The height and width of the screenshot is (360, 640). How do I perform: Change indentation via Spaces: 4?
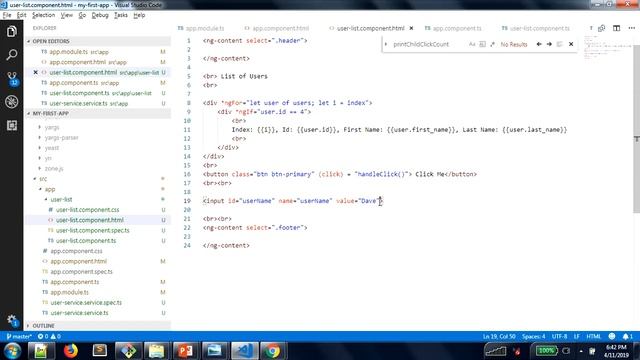(533, 336)
